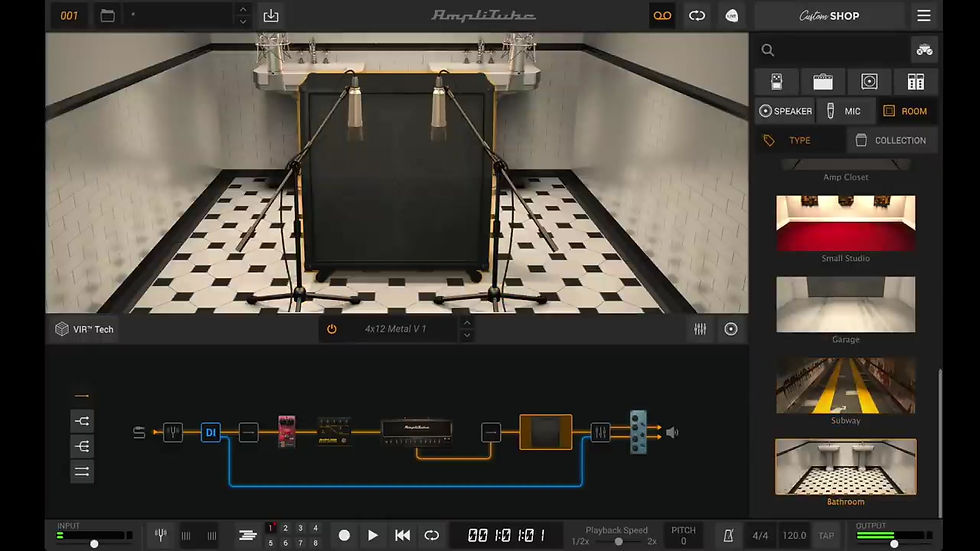Viewport: 980px width, 551px height.
Task: Click the preset name up arrow
Action: [x=242, y=11]
